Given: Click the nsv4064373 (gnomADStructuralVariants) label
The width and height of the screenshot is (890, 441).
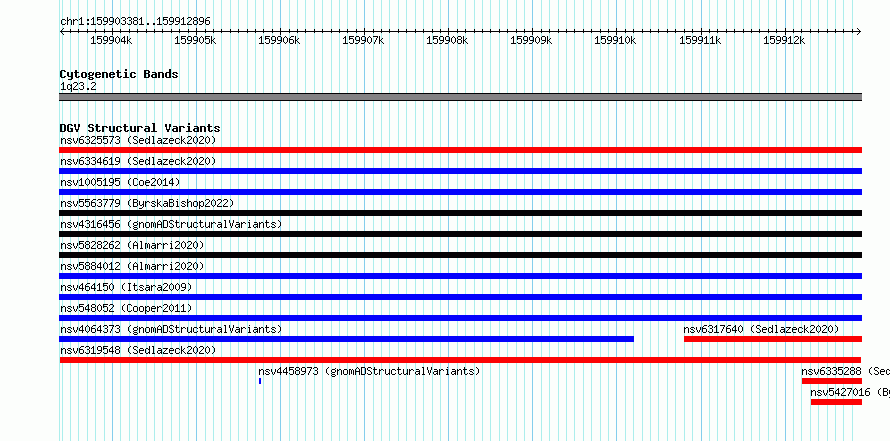Looking at the screenshot, I should pyautogui.click(x=171, y=329).
